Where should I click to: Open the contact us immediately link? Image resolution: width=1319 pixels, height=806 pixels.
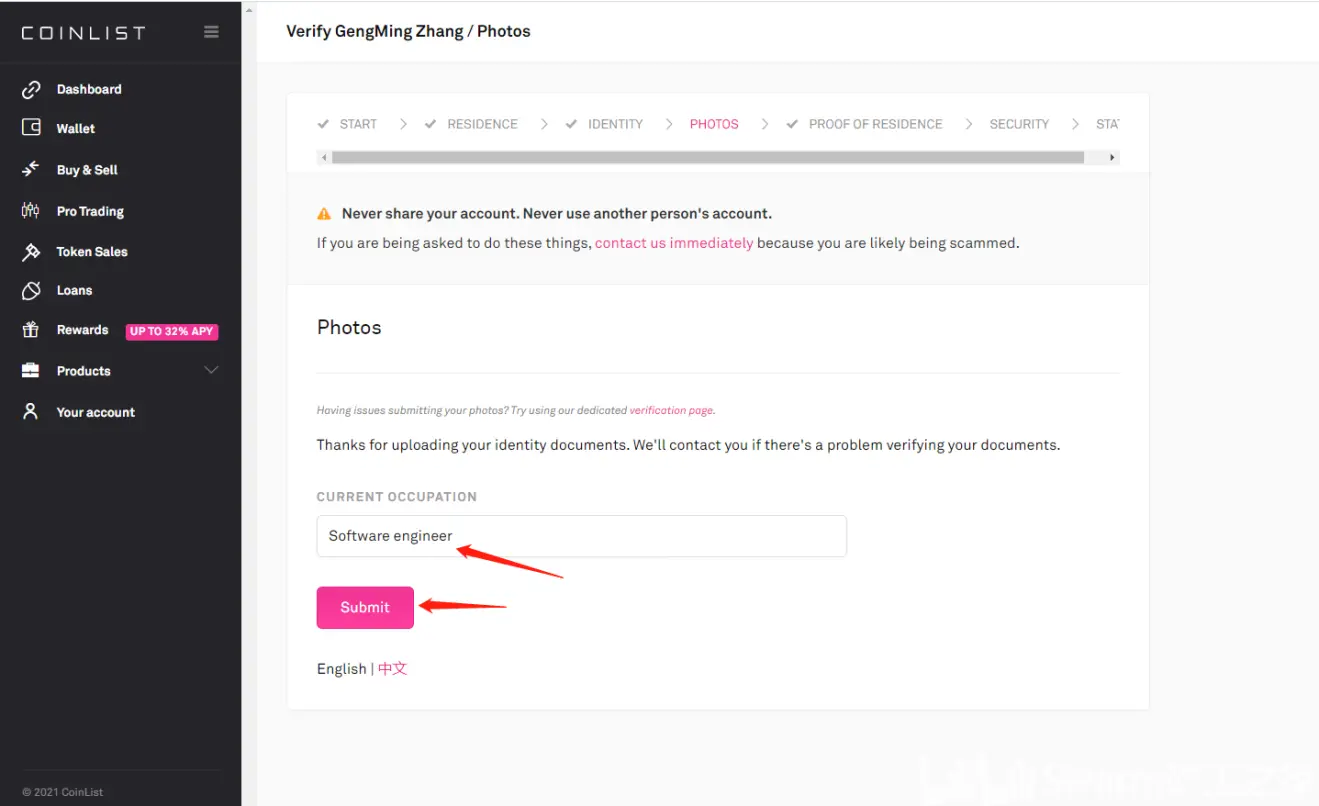coord(674,243)
